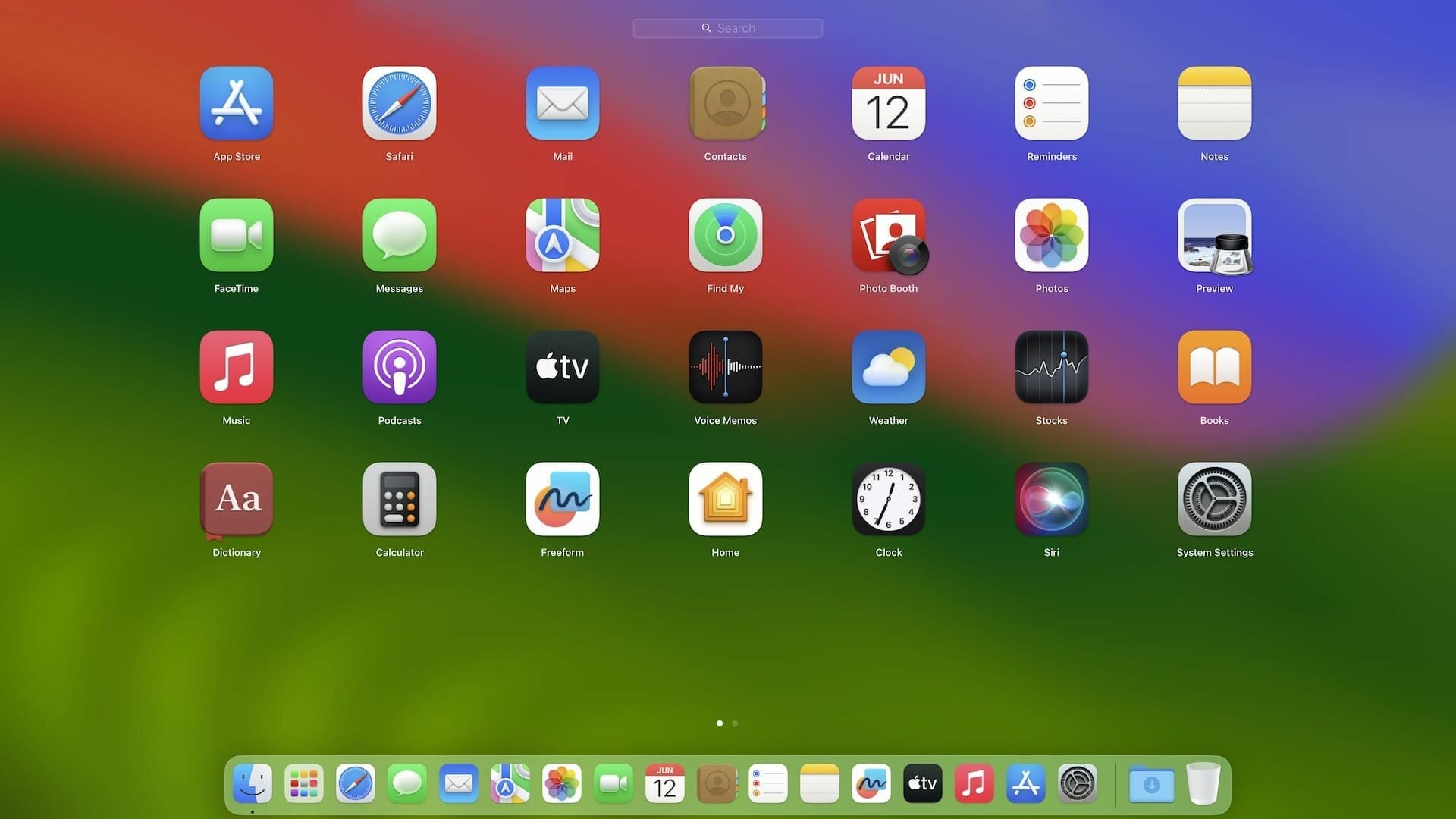Open the Preview app
1456x819 pixels.
click(x=1215, y=235)
